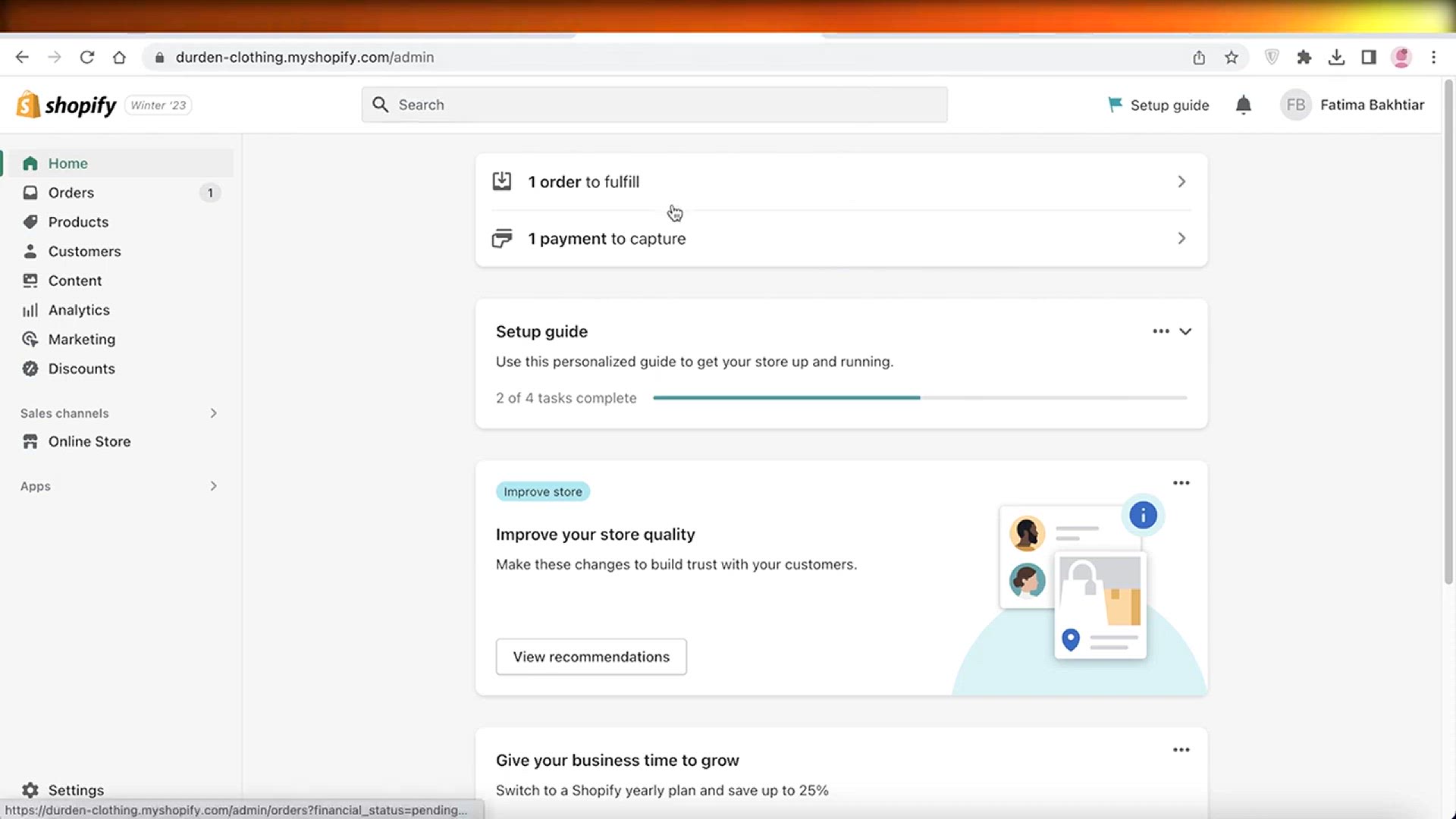Click the Orders count badge 1
The image size is (1456, 819).
210,193
